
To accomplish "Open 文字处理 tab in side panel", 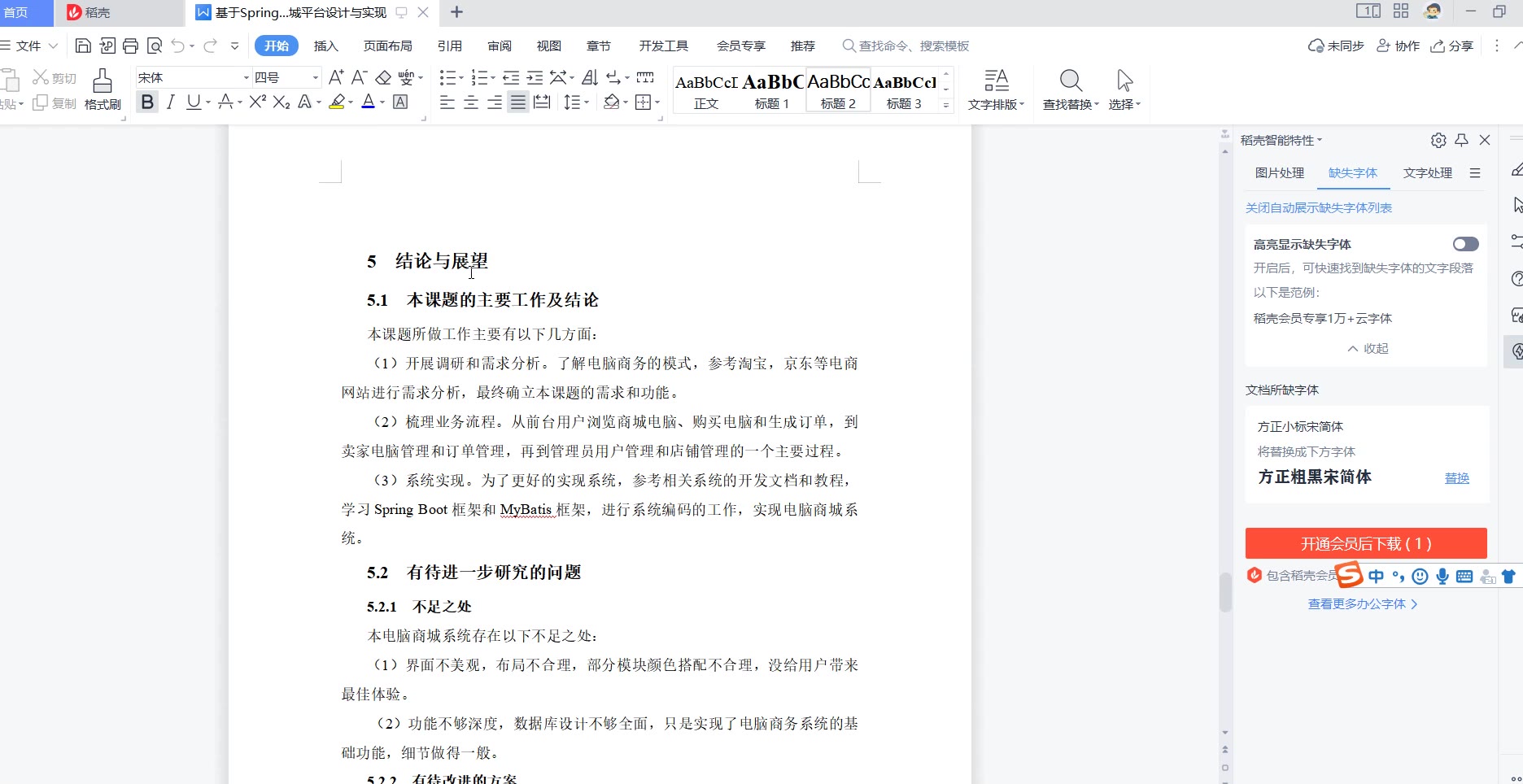I will tap(1428, 172).
